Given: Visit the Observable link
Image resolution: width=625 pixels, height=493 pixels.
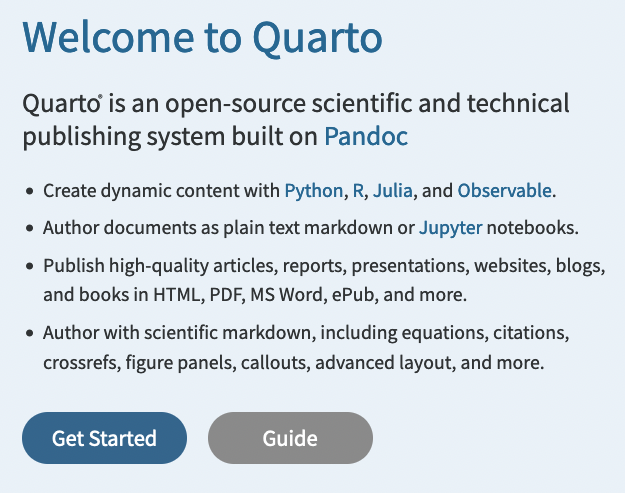Looking at the screenshot, I should [x=504, y=190].
